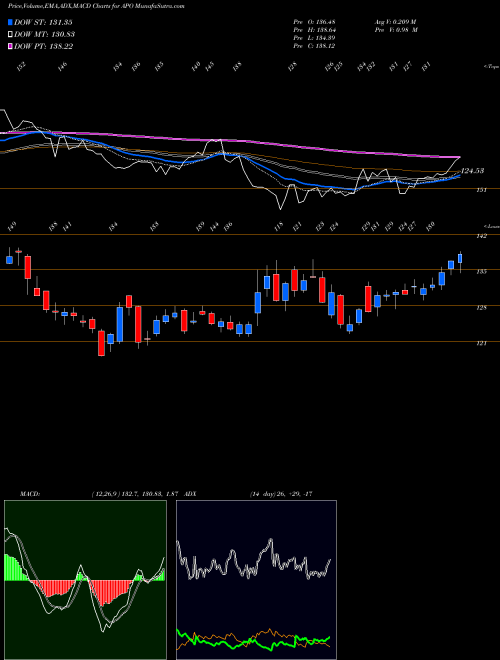Screen dimensions: 500x660
Task: Click the 'Pre H: 138.64' value
Action: [314, 30]
